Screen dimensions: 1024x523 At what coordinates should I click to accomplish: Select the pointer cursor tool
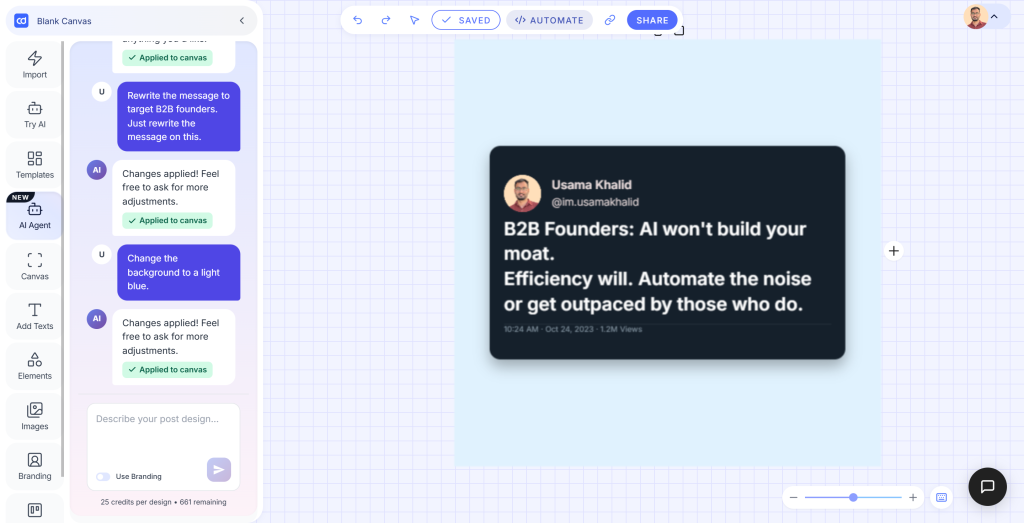point(414,20)
